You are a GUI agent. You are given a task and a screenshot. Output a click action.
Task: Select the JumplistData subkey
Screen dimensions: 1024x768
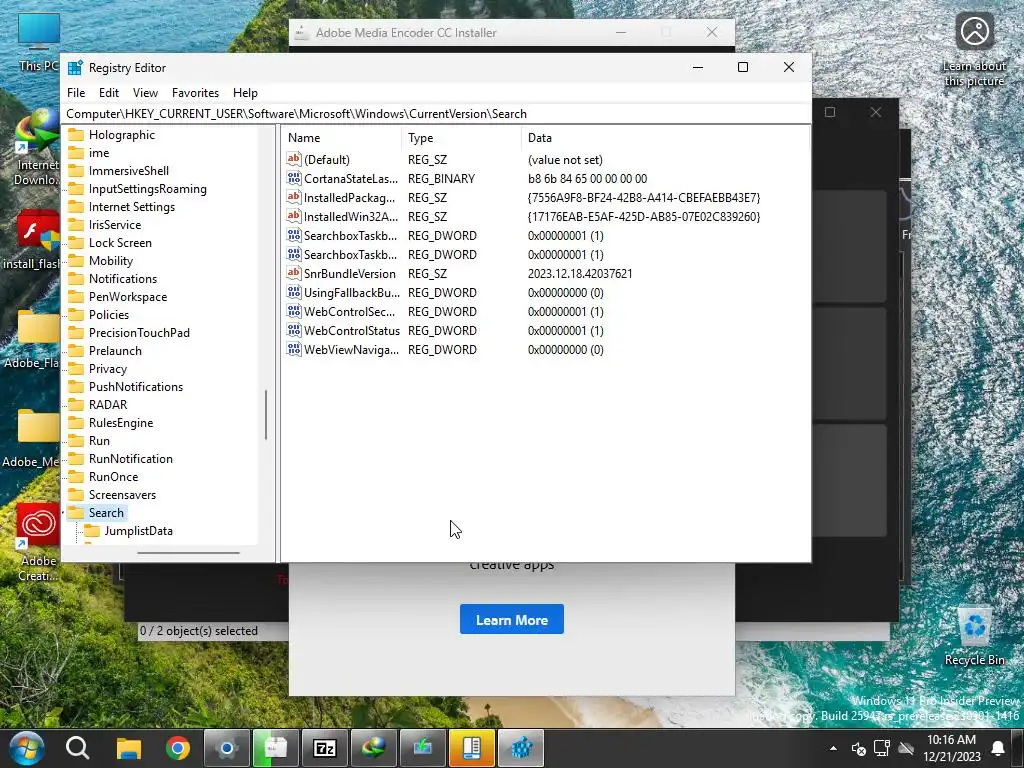point(138,531)
